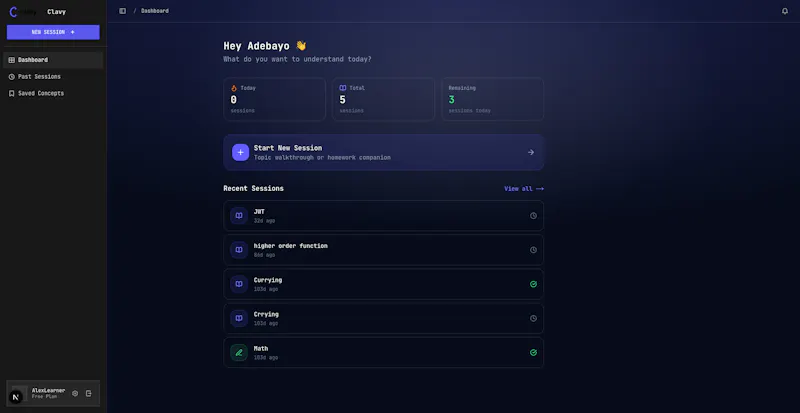Click the logout icon in sidebar footer
The height and width of the screenshot is (413, 800).
tap(89, 394)
